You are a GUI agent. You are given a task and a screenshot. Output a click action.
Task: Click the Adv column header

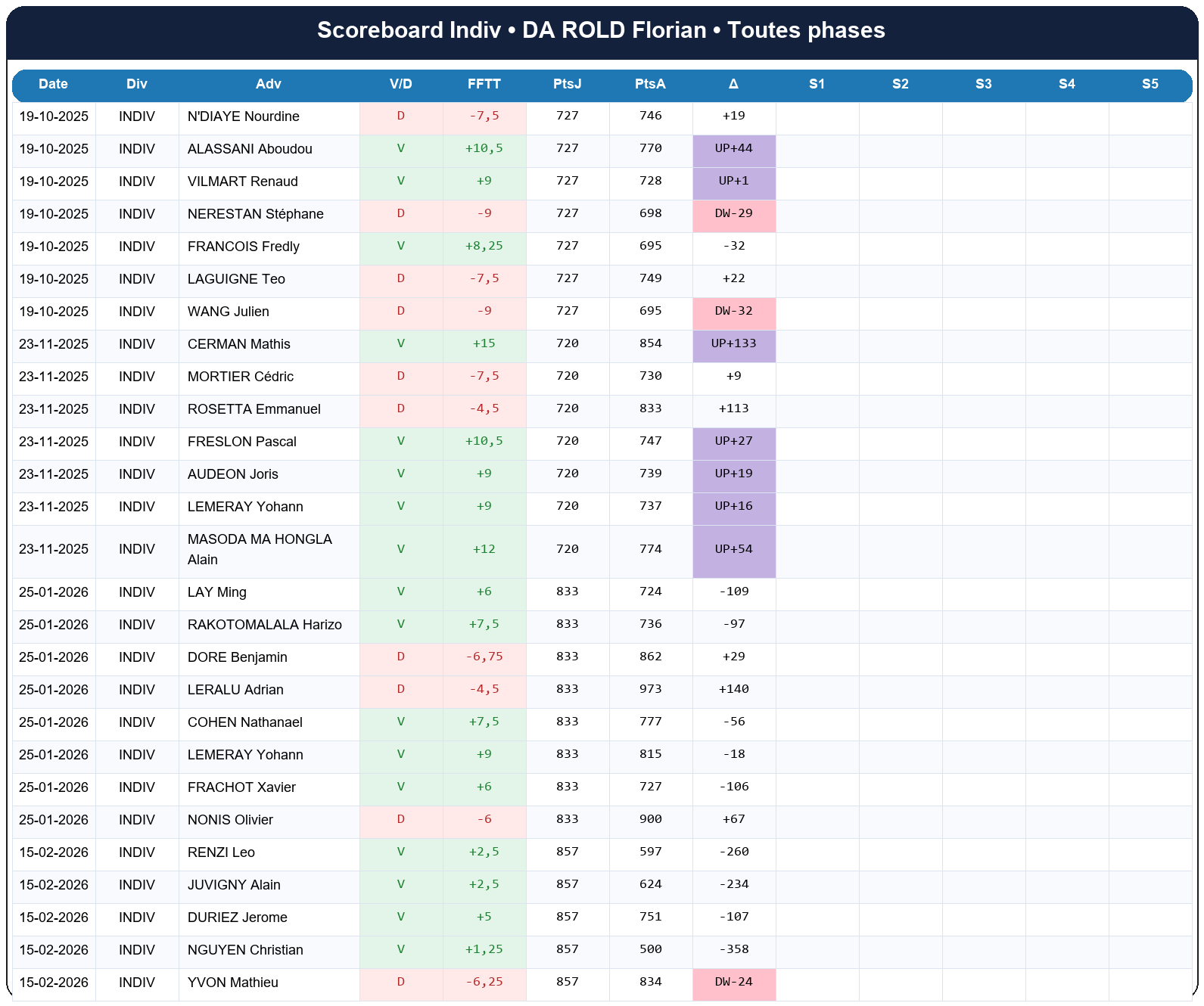(x=268, y=84)
